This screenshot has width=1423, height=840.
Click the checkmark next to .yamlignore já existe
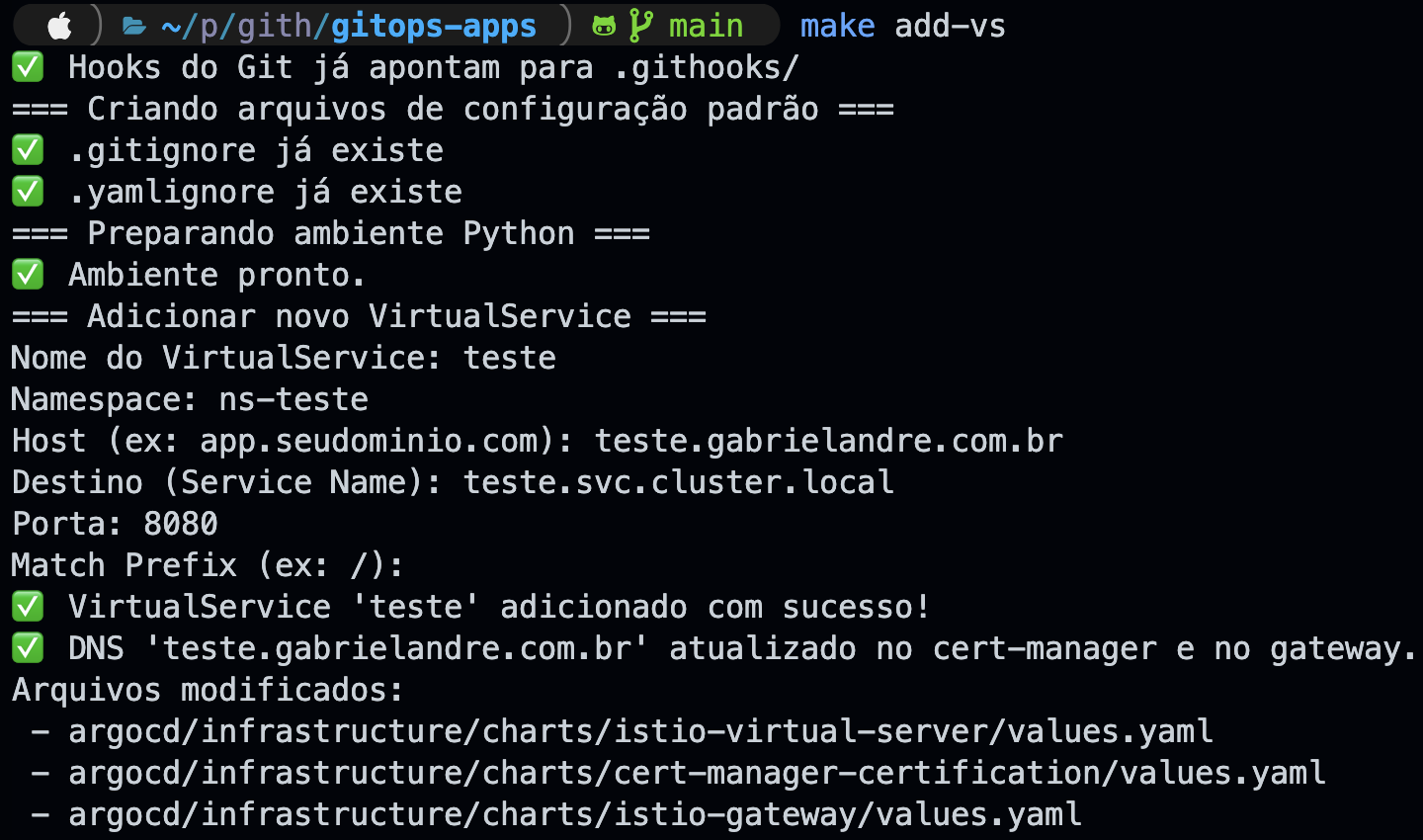coord(28,192)
